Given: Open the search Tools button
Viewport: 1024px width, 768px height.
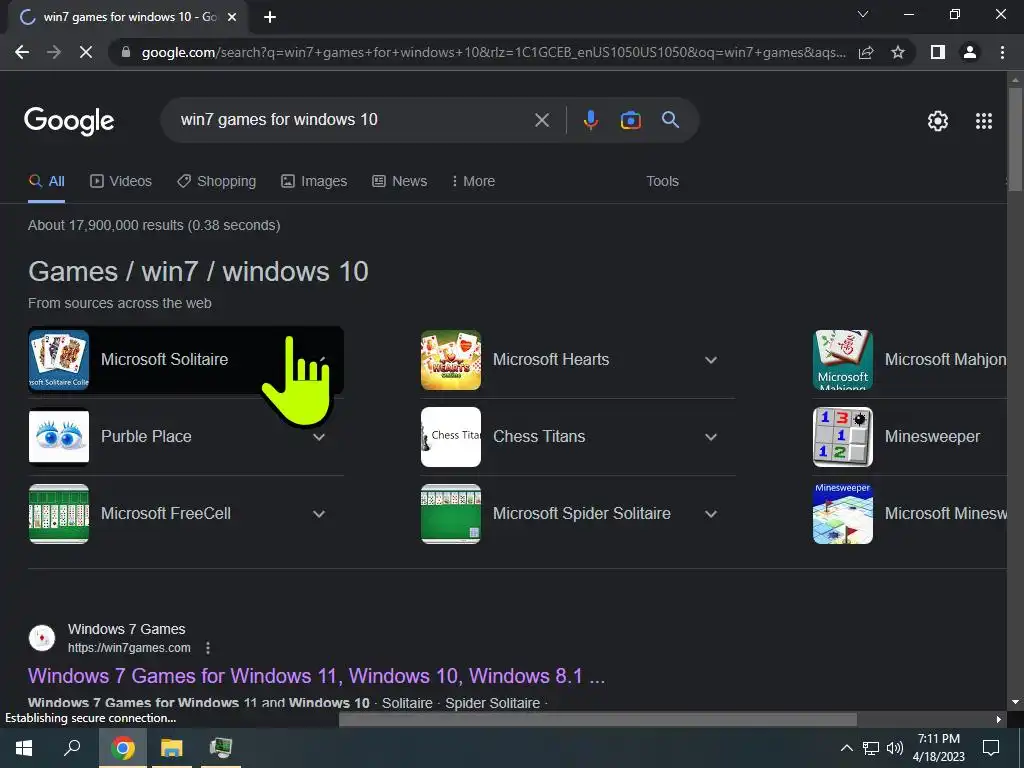Looking at the screenshot, I should coord(662,182).
